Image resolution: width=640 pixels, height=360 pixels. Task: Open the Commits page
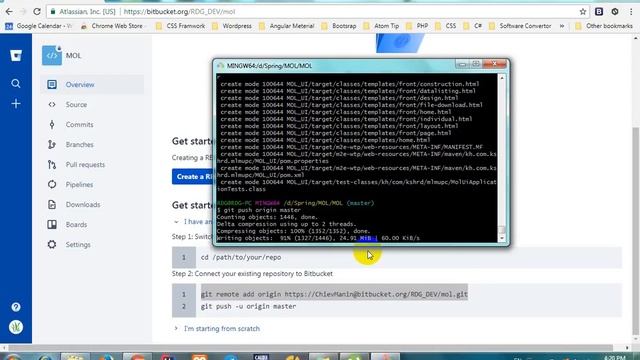tap(80, 124)
